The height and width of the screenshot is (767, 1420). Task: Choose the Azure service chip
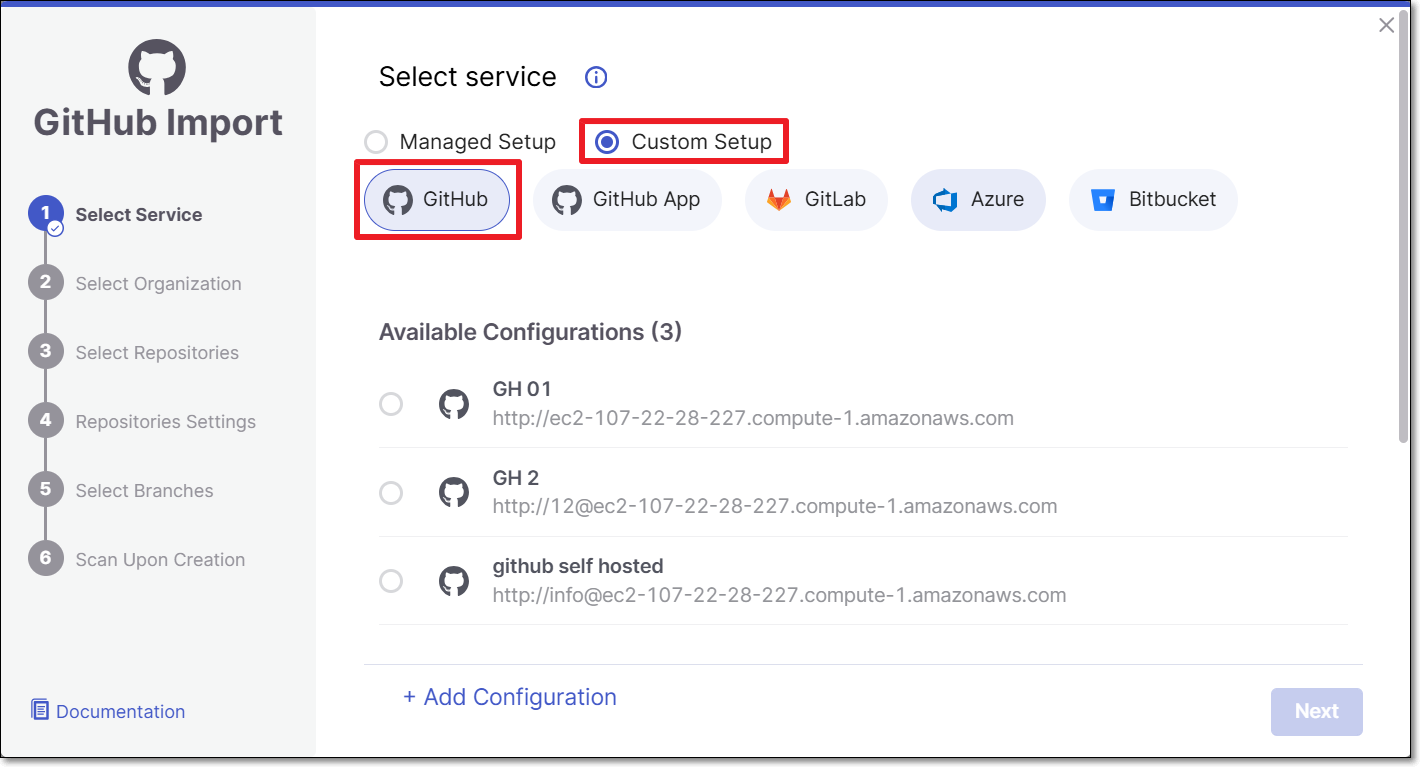(978, 199)
